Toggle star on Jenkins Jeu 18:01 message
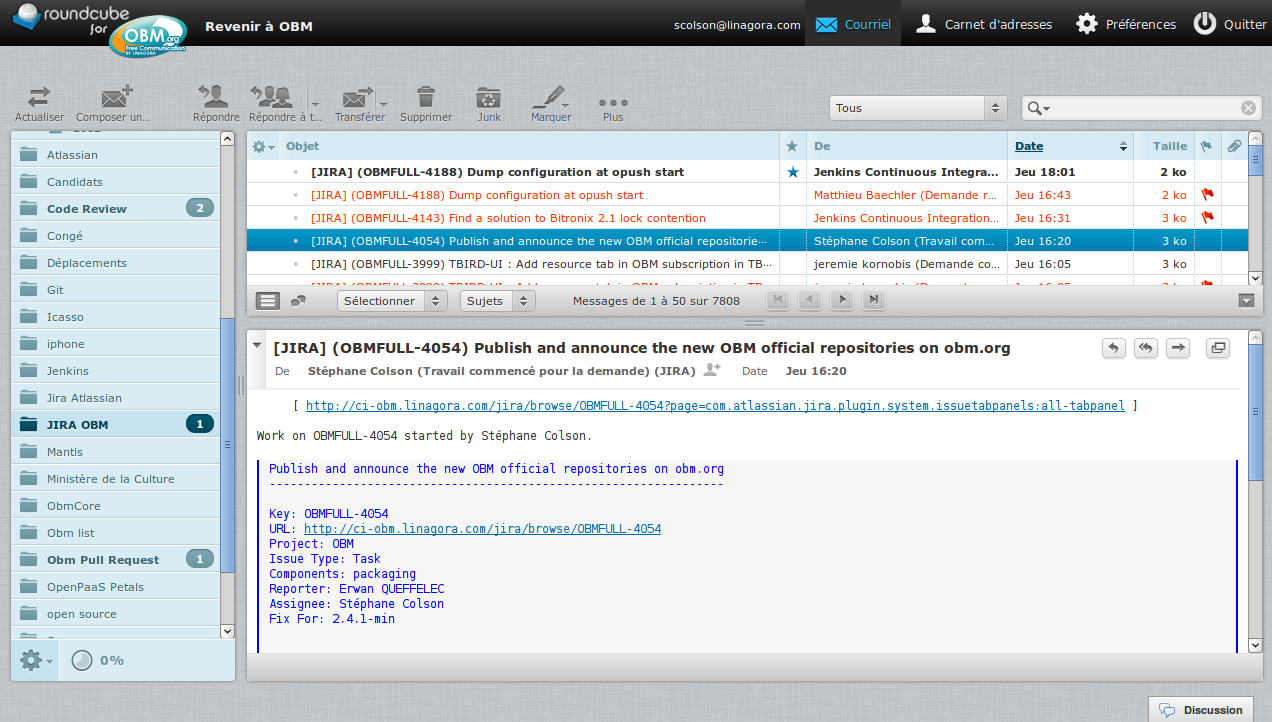 click(793, 172)
